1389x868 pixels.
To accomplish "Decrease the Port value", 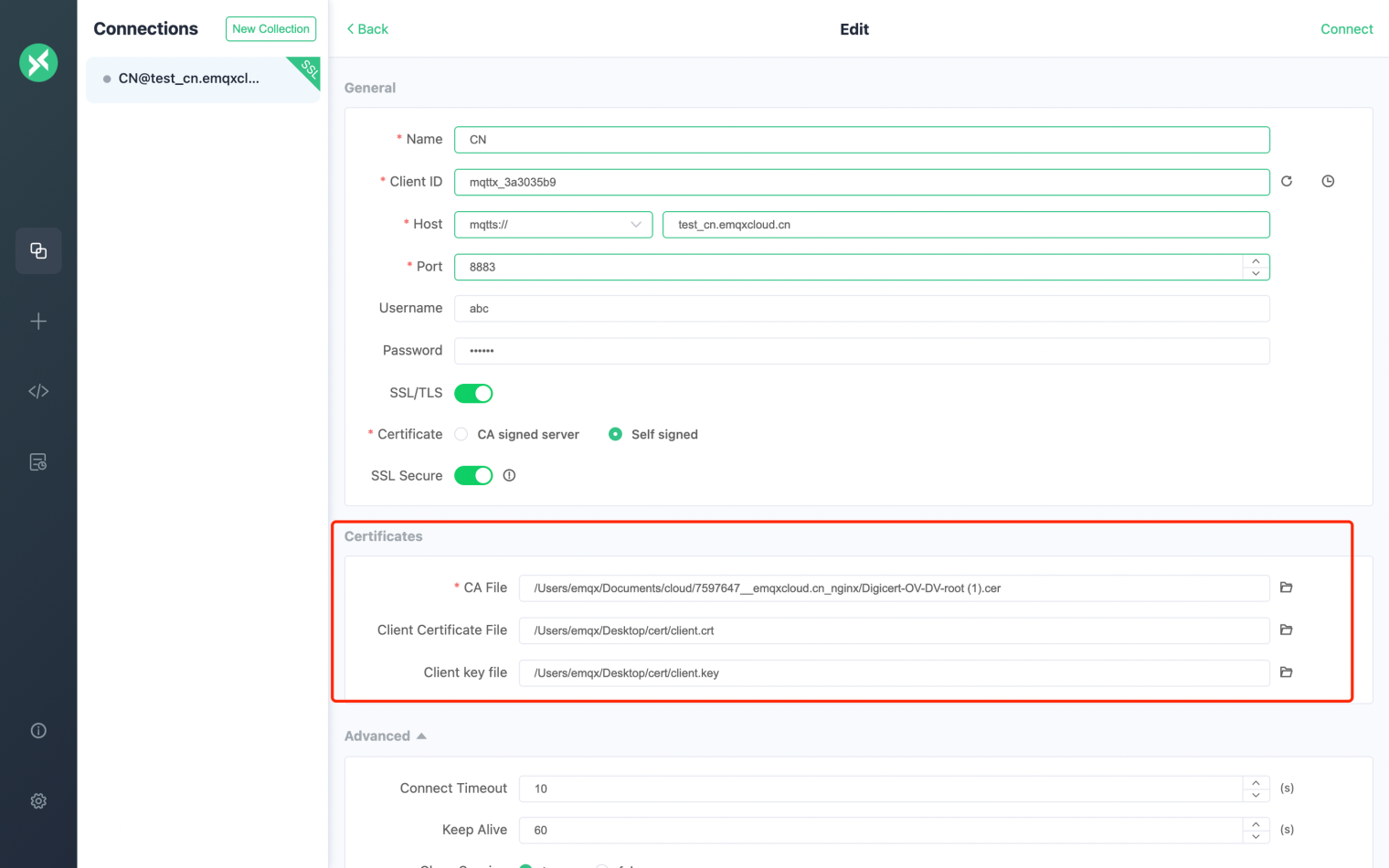I will point(1256,273).
